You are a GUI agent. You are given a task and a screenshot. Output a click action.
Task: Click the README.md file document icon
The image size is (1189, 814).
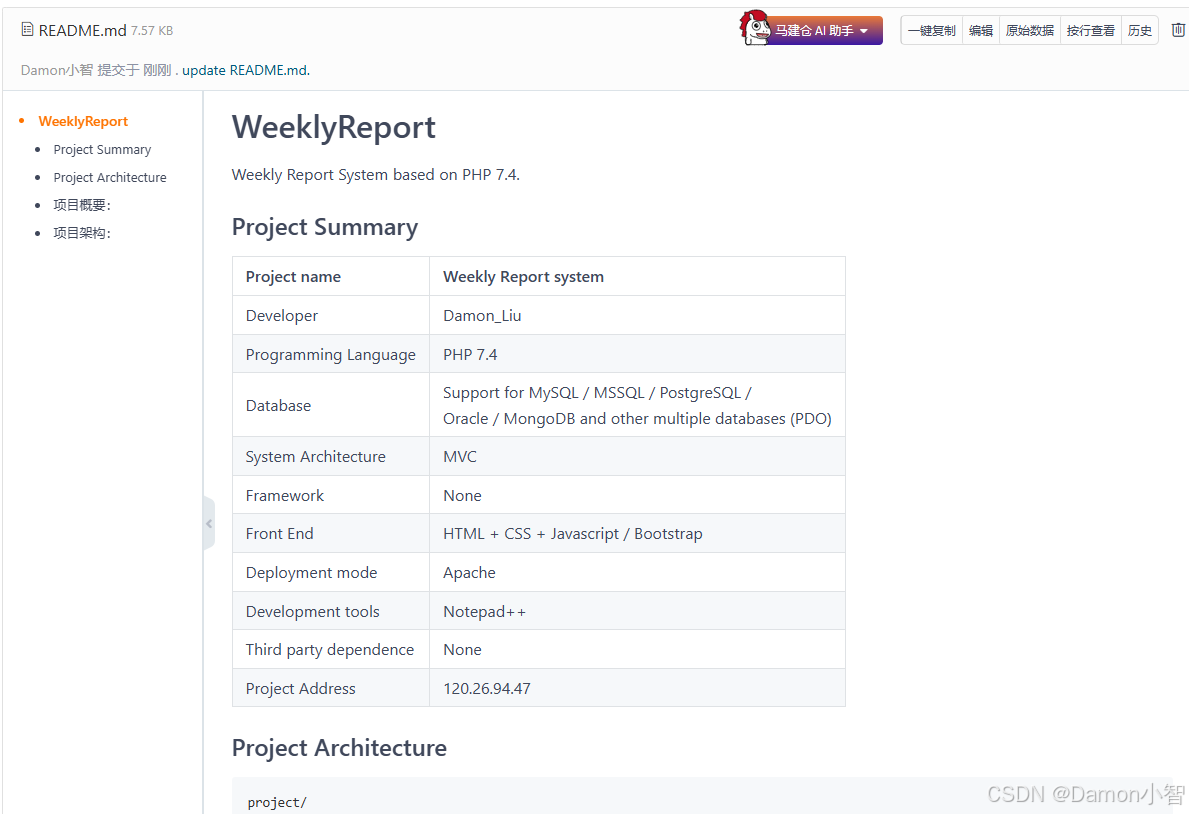pyautogui.click(x=27, y=30)
